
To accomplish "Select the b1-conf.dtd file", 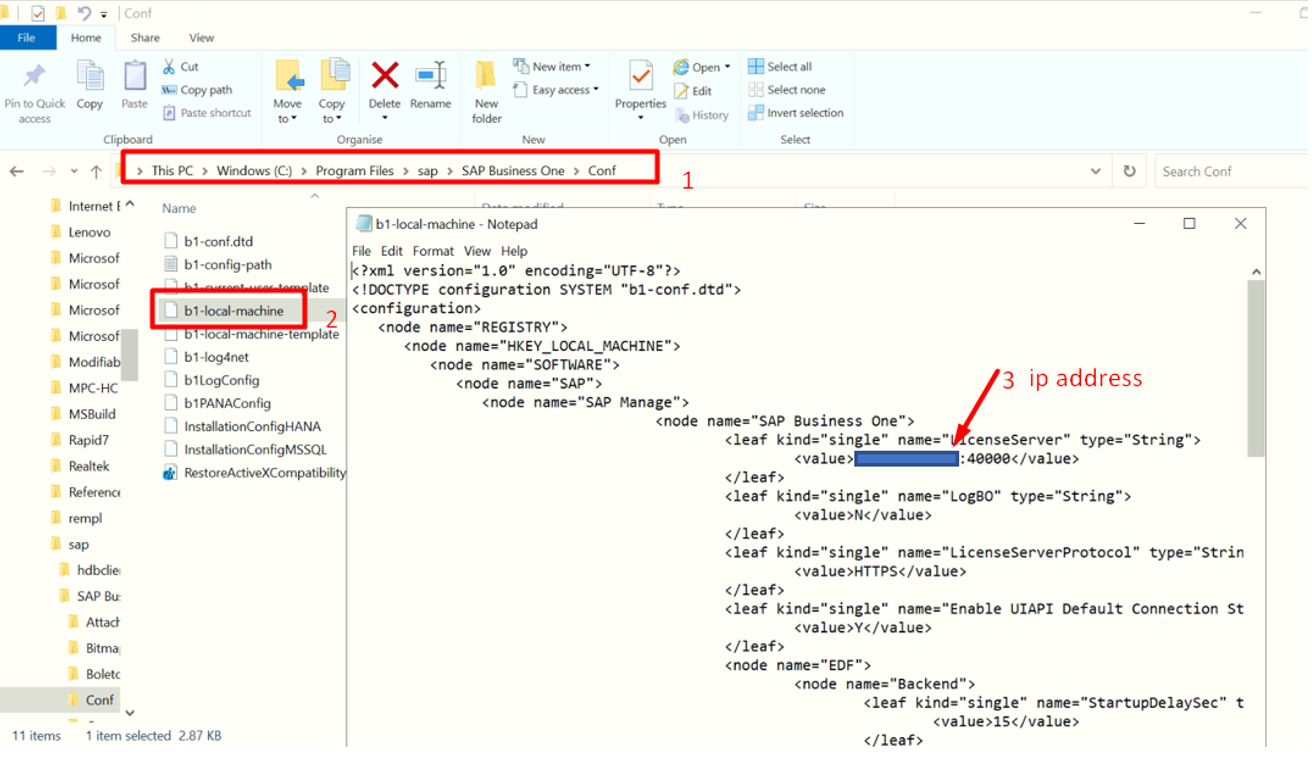I will pos(208,241).
